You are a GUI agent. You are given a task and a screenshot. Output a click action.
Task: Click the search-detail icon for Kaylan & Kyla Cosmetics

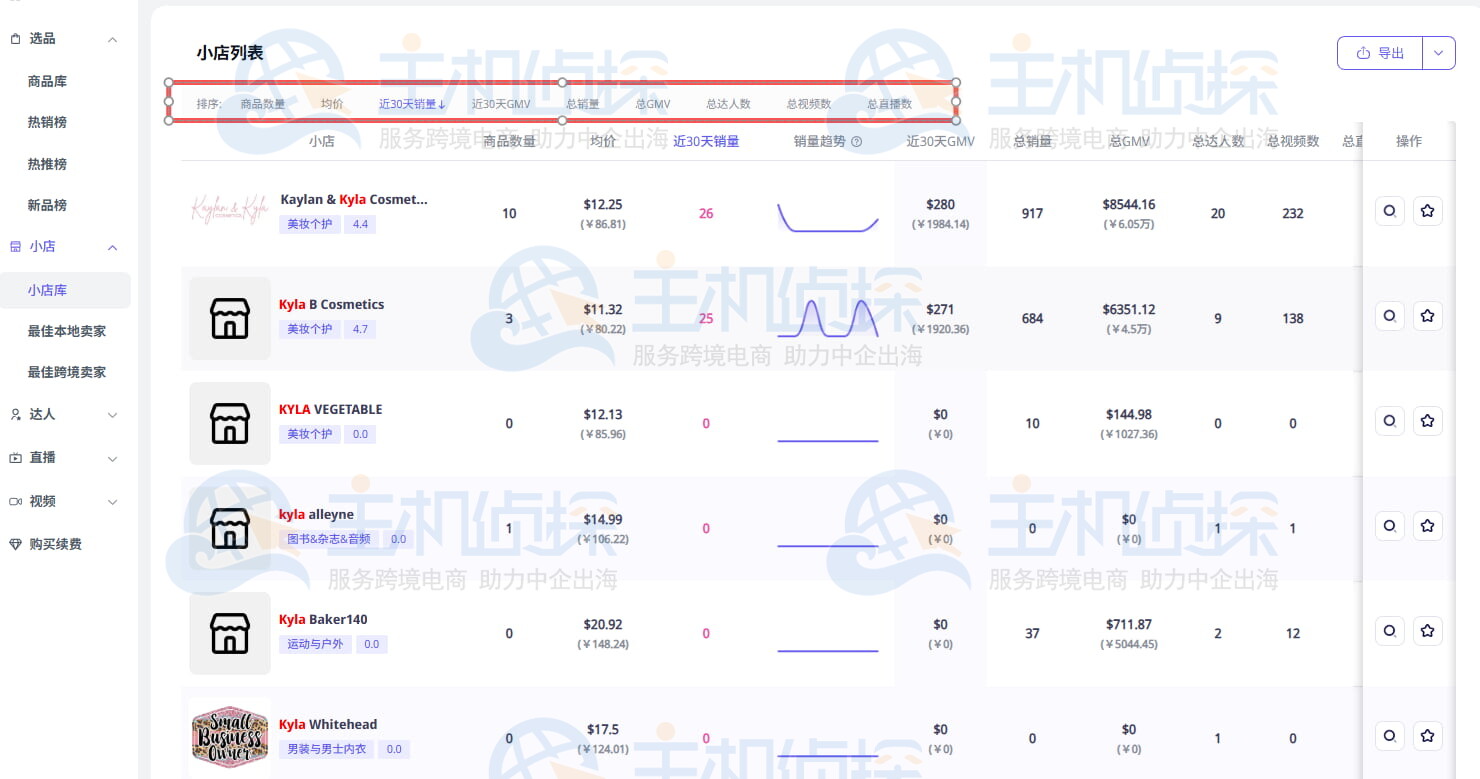tap(1389, 211)
